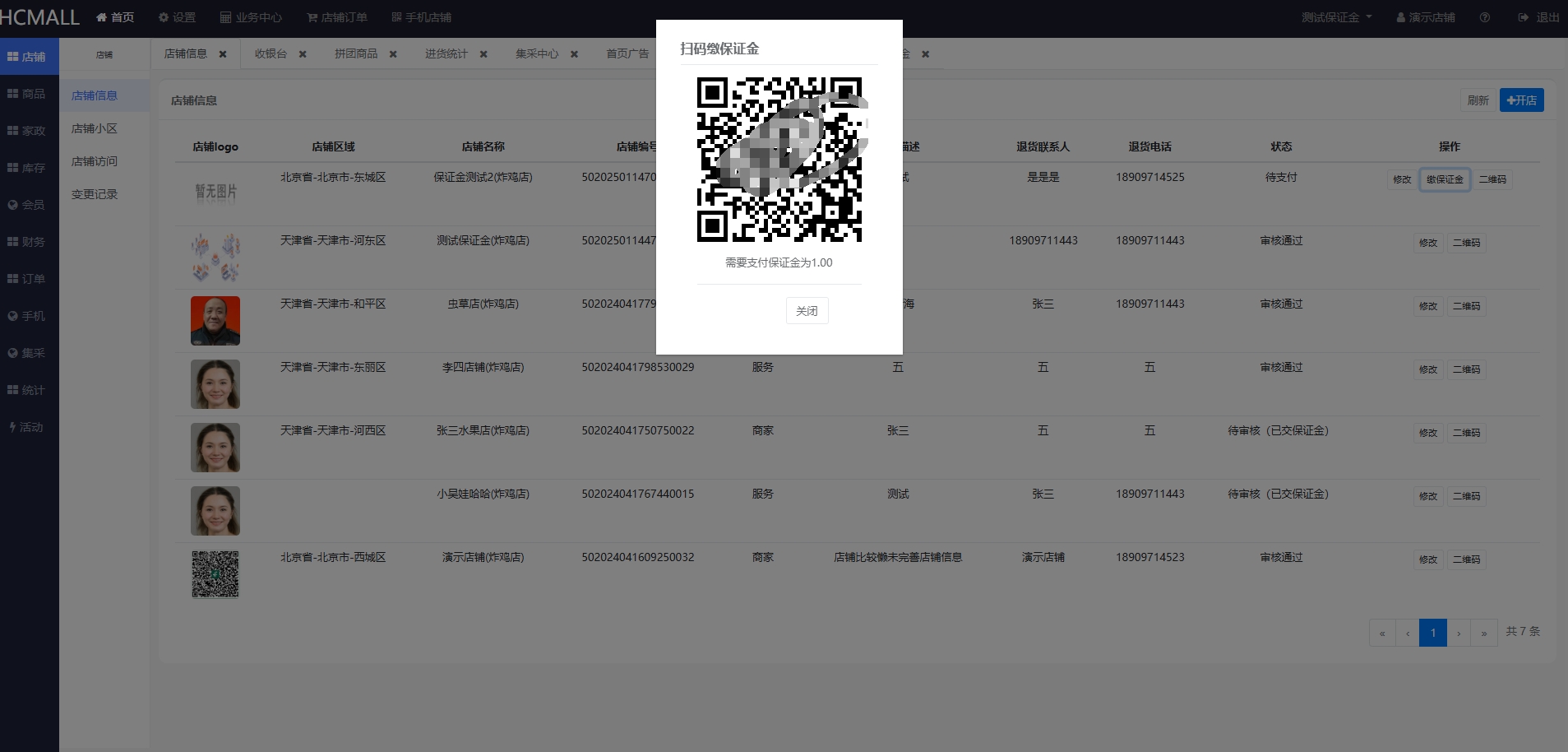Close the 收银台 tab
This screenshot has width=1568, height=752.
(x=303, y=54)
